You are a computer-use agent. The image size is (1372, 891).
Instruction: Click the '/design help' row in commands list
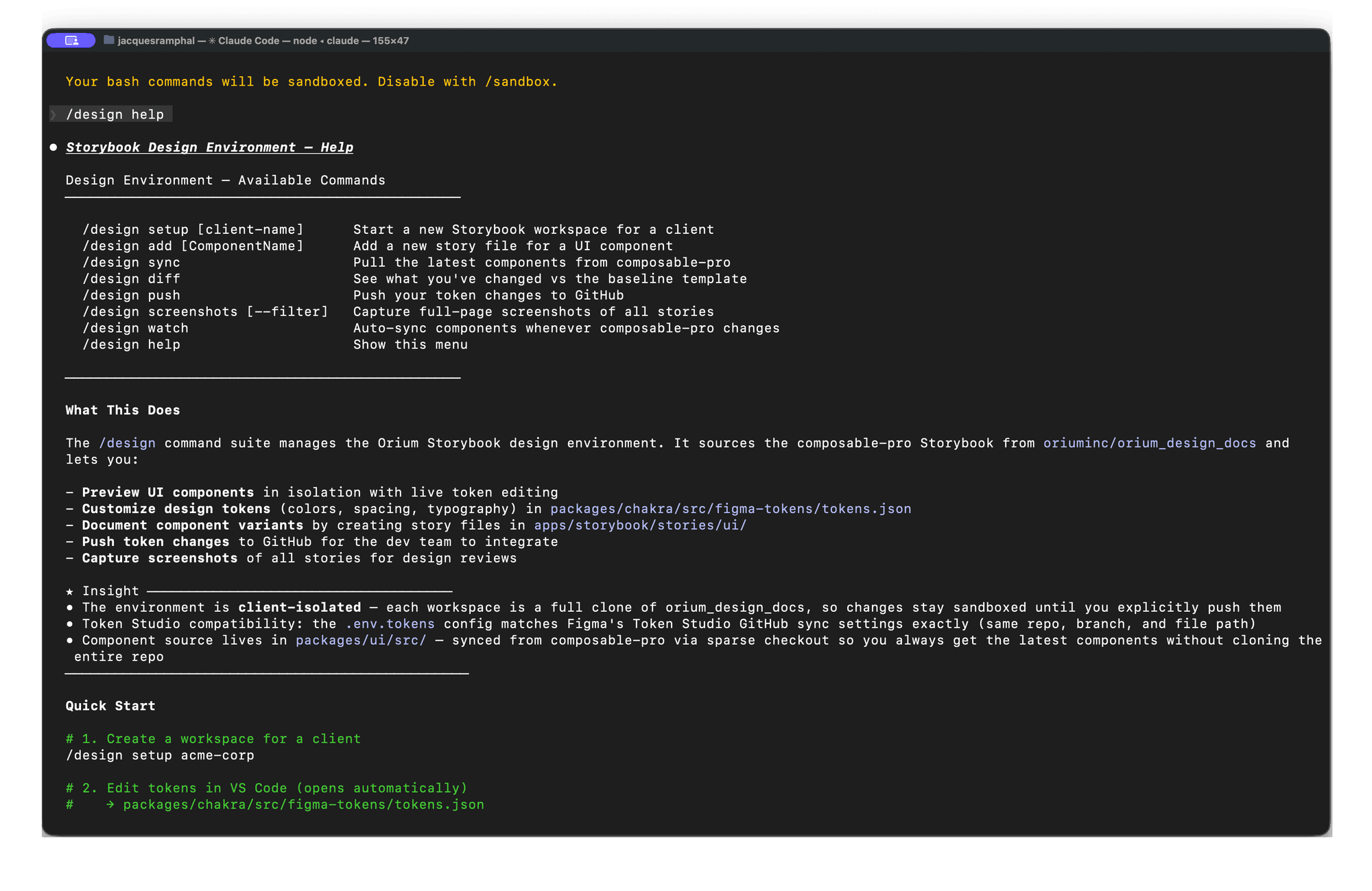131,345
